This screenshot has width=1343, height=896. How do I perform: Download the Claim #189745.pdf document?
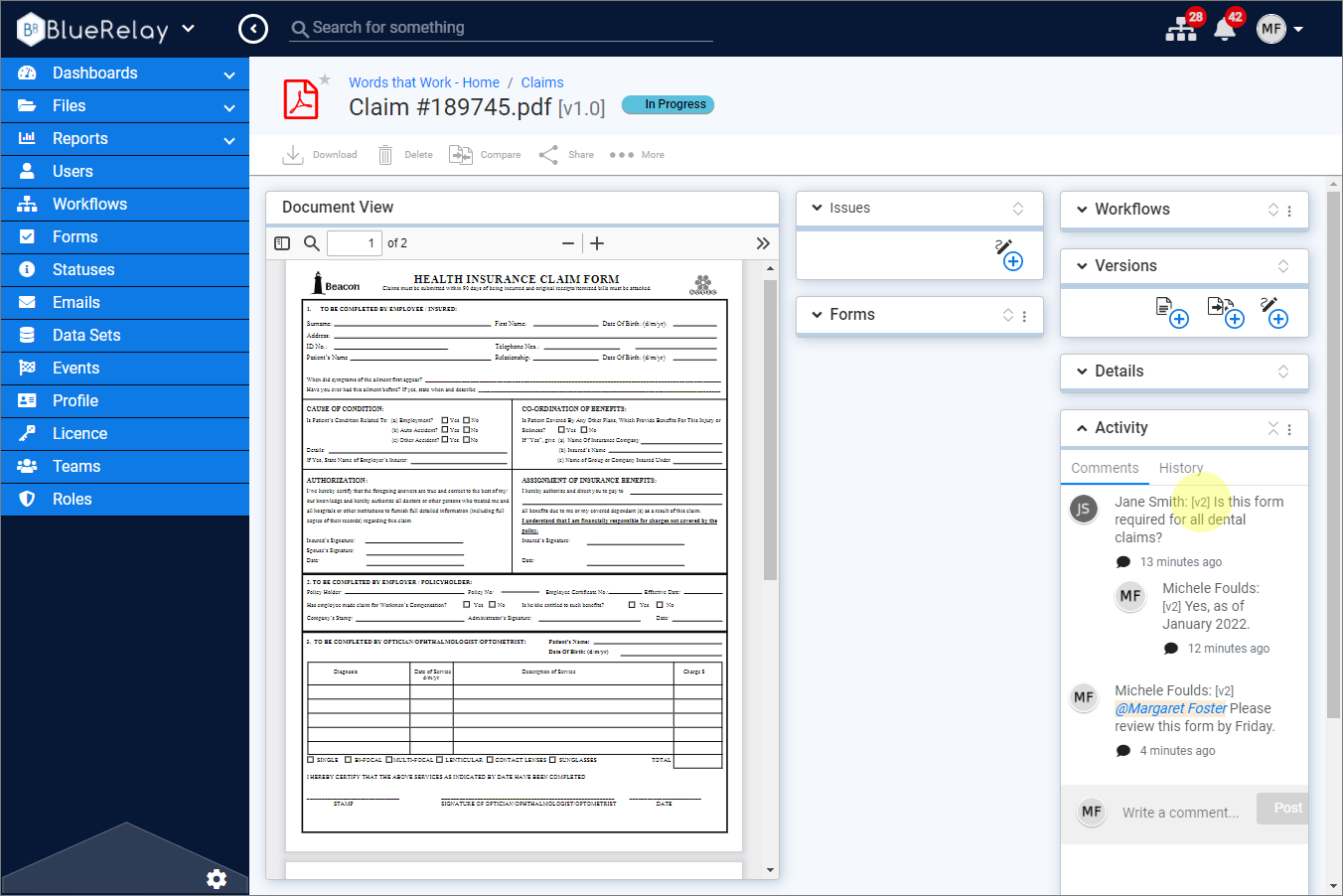tap(320, 155)
